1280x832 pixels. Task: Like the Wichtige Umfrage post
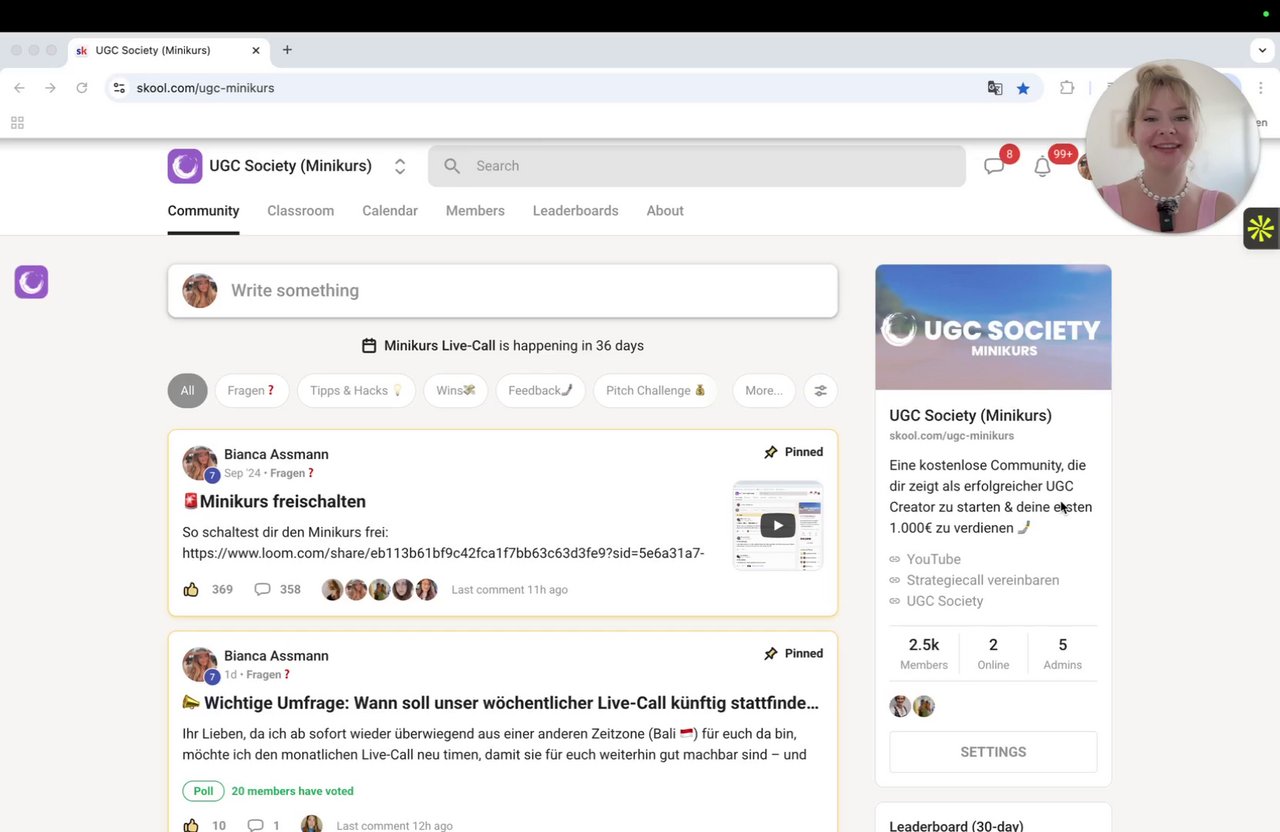click(191, 825)
